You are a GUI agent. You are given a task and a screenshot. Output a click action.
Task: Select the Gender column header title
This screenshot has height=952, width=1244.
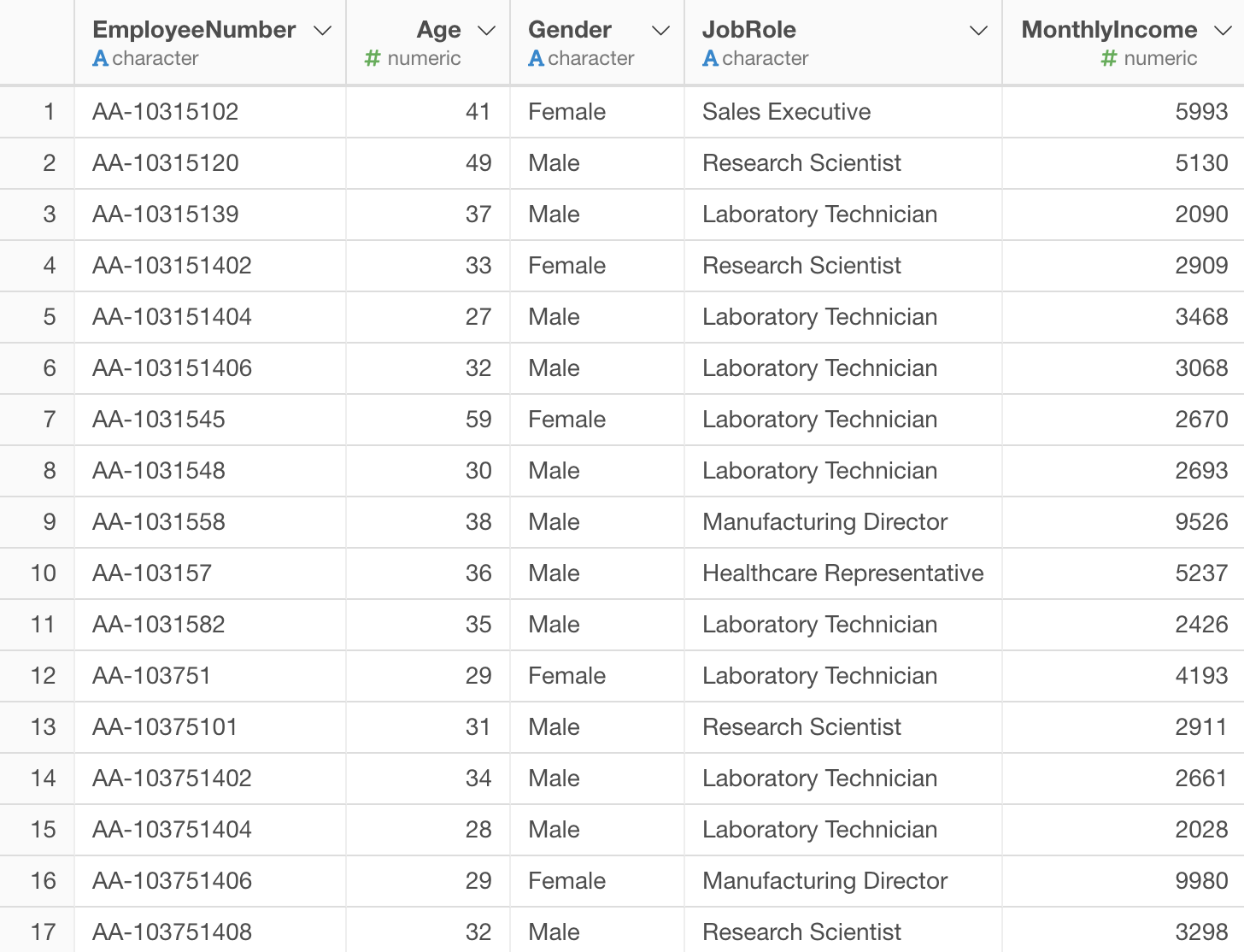coord(570,30)
